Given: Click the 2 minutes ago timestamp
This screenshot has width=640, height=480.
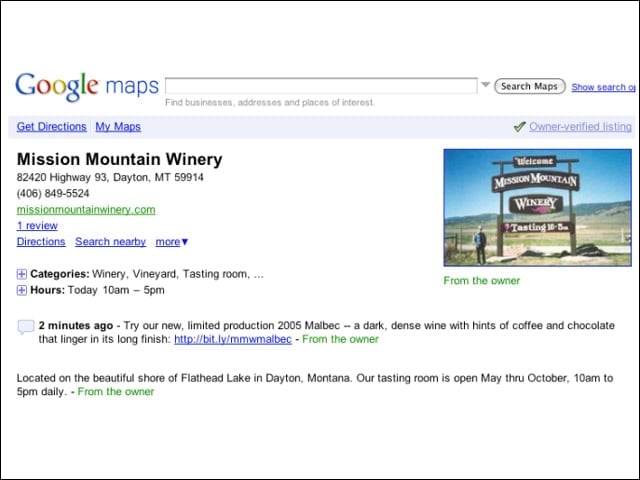Looking at the screenshot, I should point(76,326).
